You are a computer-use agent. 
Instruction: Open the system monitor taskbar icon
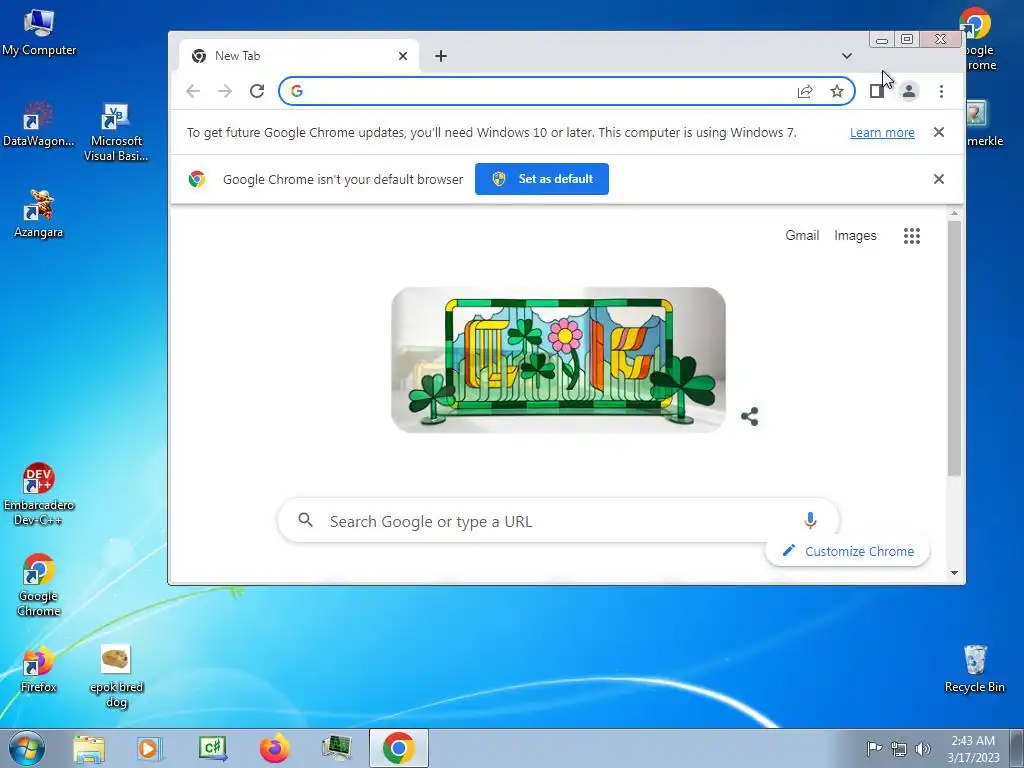pos(336,748)
